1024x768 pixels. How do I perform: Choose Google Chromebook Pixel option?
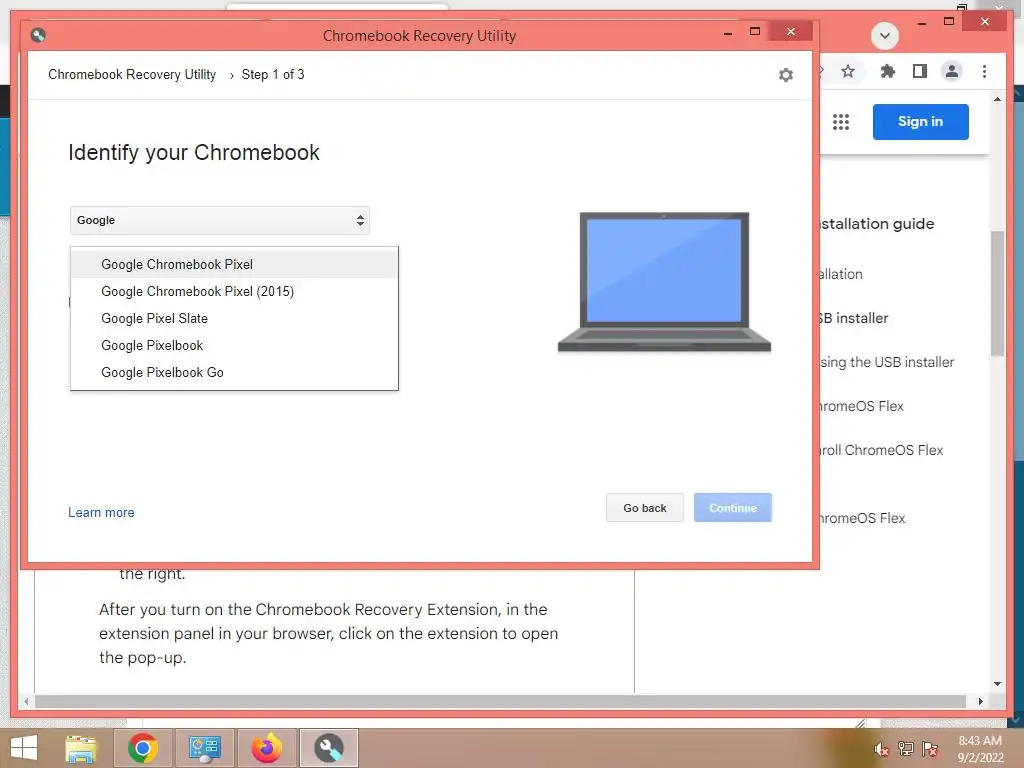tap(234, 264)
